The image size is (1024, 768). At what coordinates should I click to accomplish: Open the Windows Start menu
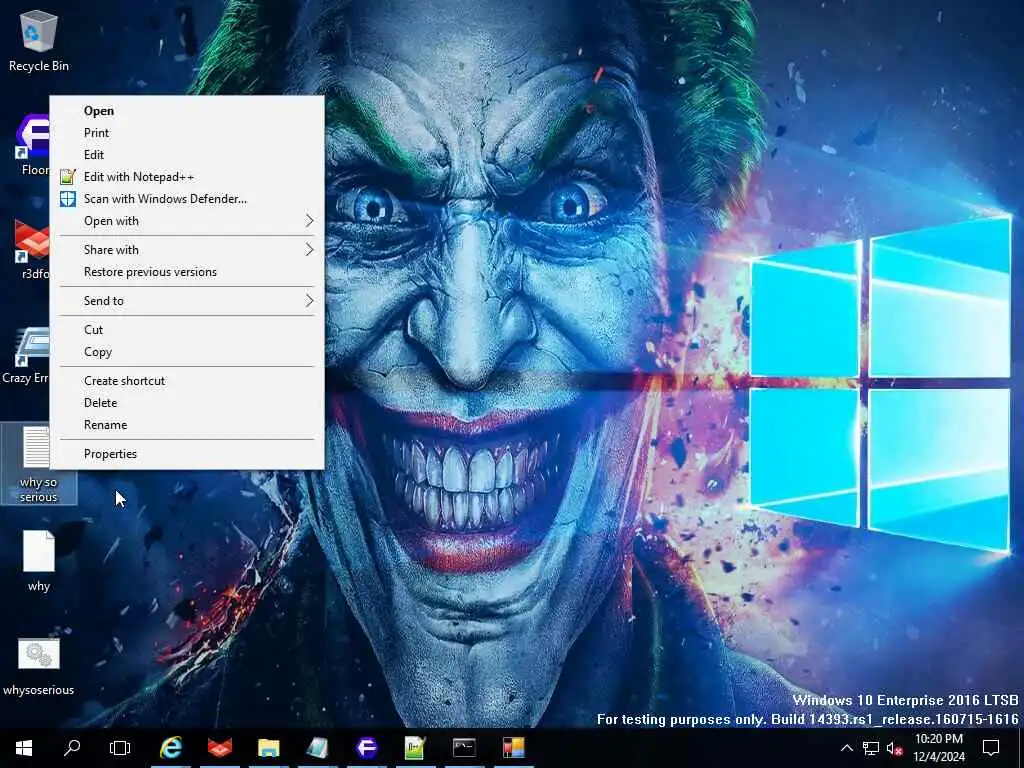pos(24,748)
